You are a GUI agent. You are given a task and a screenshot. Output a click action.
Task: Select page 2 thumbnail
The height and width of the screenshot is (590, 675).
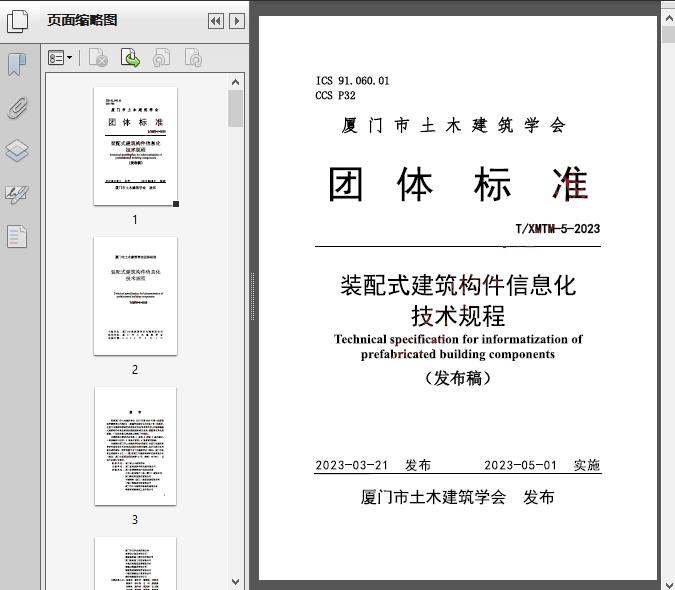135,296
